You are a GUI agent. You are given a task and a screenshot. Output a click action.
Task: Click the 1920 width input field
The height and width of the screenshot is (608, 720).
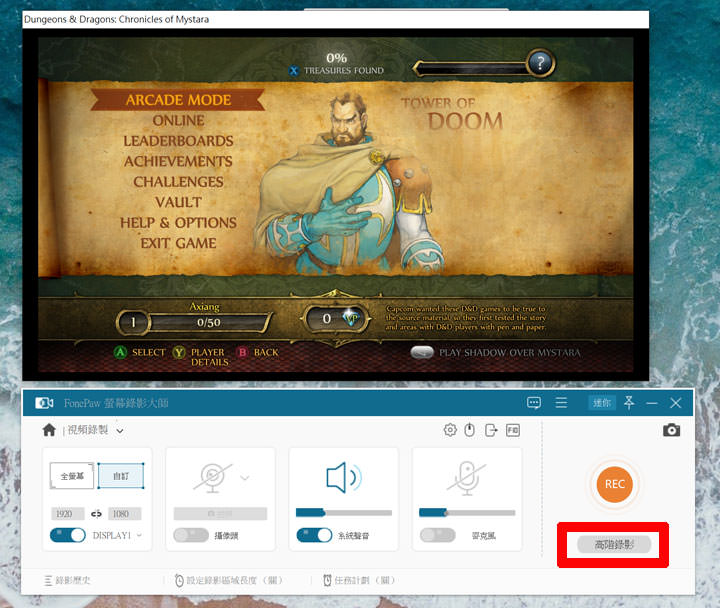(x=66, y=513)
